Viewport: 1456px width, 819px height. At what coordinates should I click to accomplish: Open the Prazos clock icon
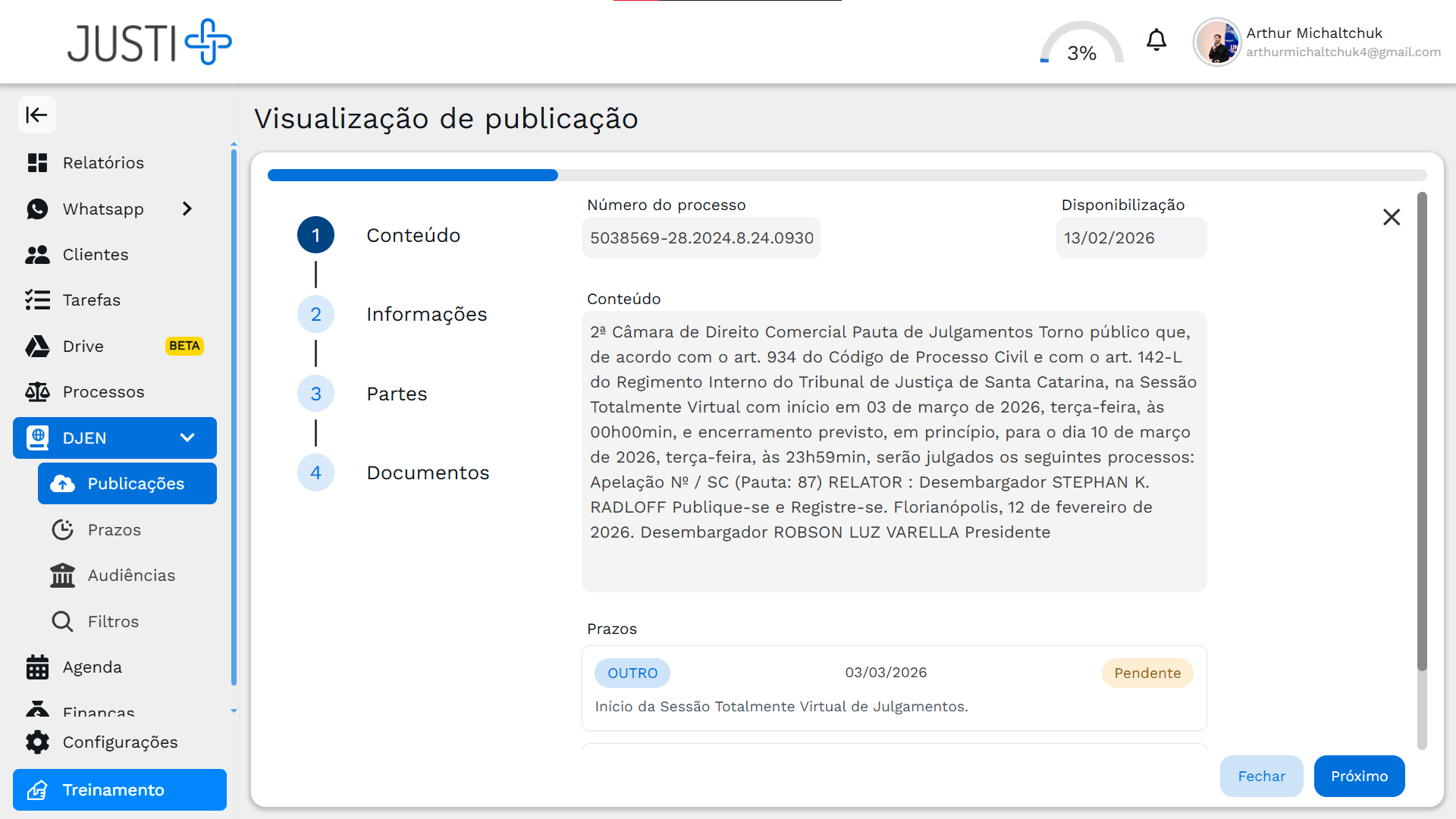tap(63, 529)
